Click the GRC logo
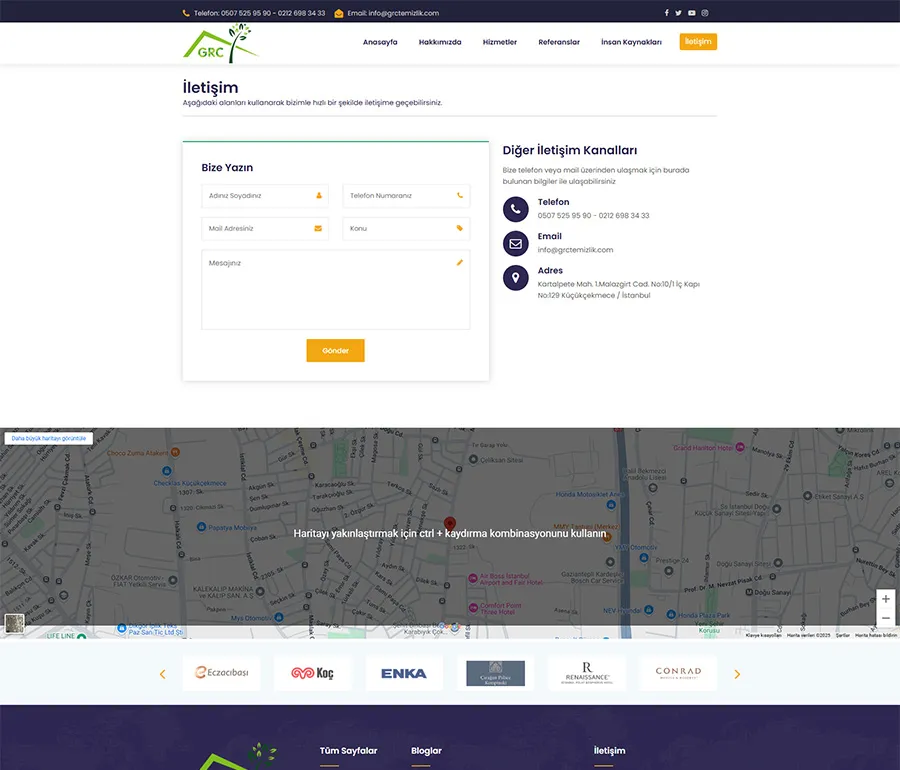The image size is (900, 770). (x=220, y=42)
